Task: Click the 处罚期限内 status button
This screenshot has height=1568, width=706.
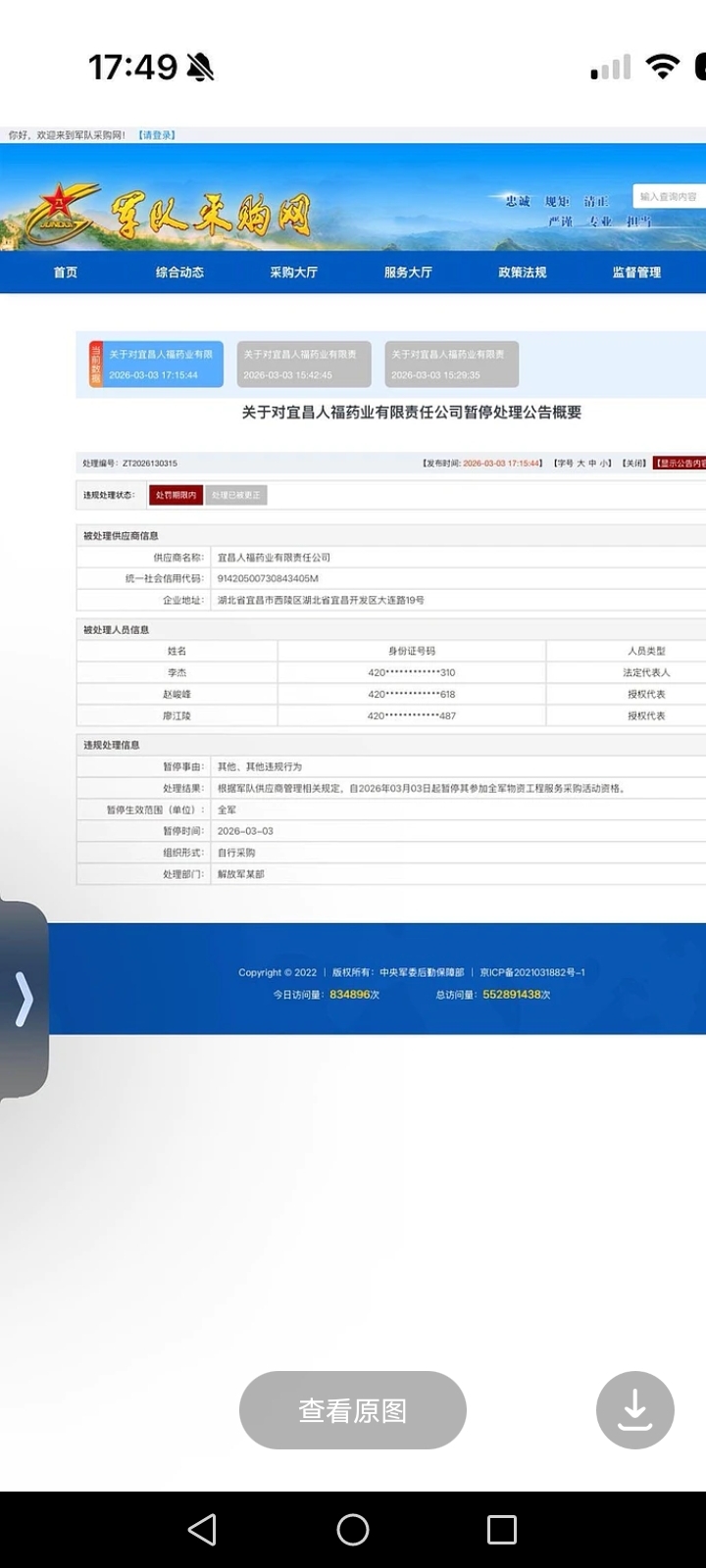Action: point(176,495)
